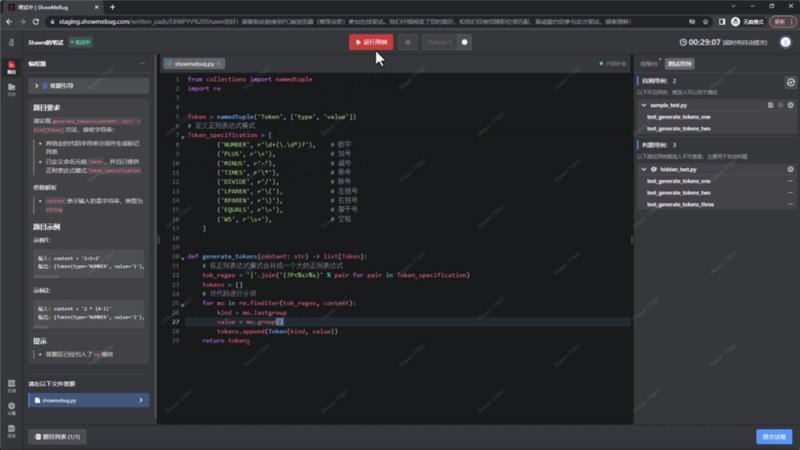Click the settings icon on sample_test.py row
This screenshot has width=800, height=450.
(x=790, y=104)
